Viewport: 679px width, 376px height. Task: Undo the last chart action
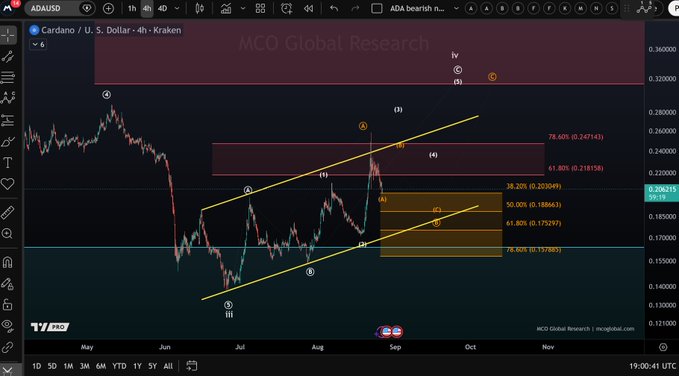tap(334, 8)
